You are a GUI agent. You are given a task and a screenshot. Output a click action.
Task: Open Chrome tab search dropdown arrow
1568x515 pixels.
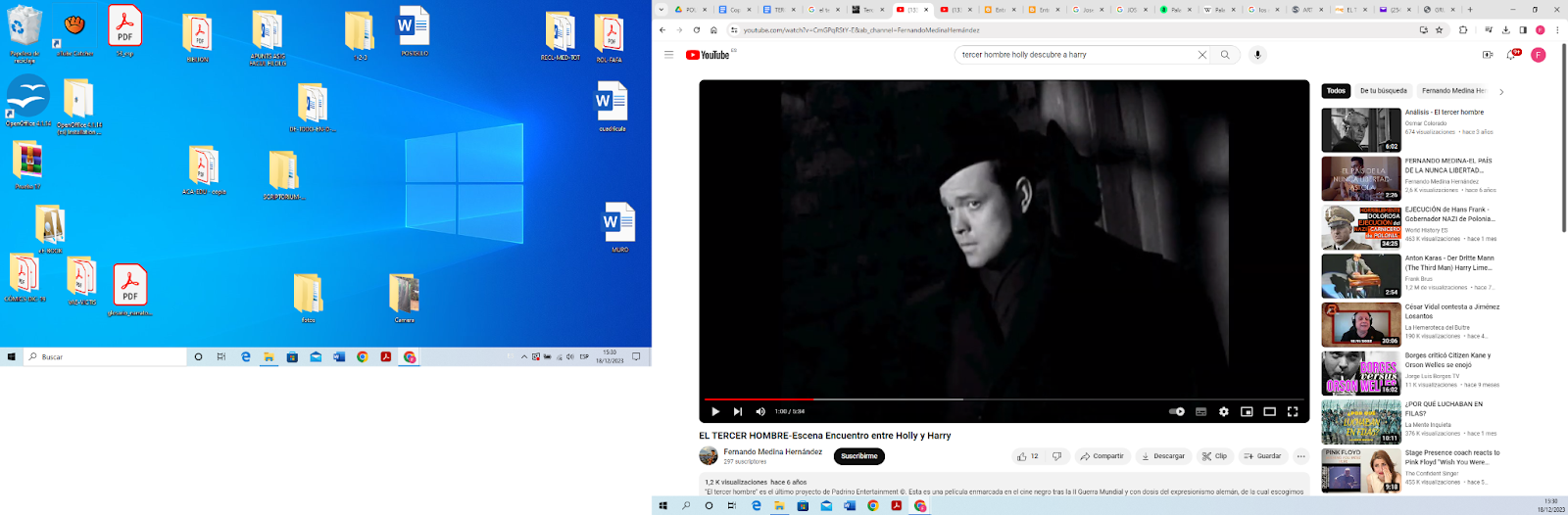click(661, 9)
